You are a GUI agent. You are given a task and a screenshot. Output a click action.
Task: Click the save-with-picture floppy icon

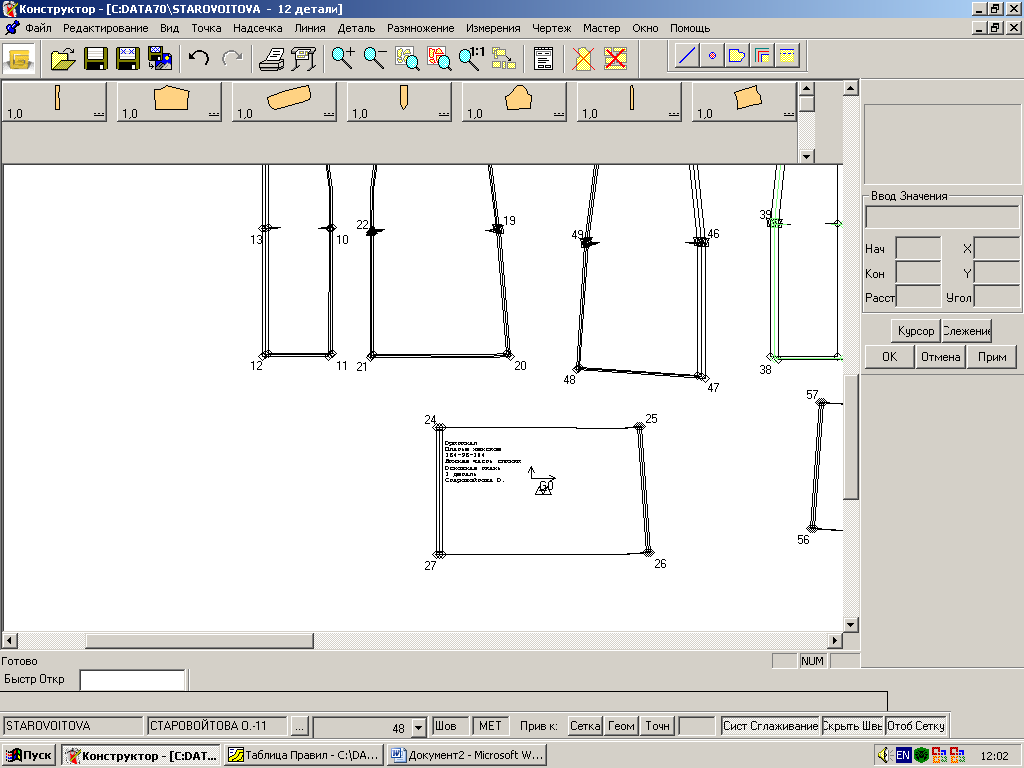tap(160, 58)
